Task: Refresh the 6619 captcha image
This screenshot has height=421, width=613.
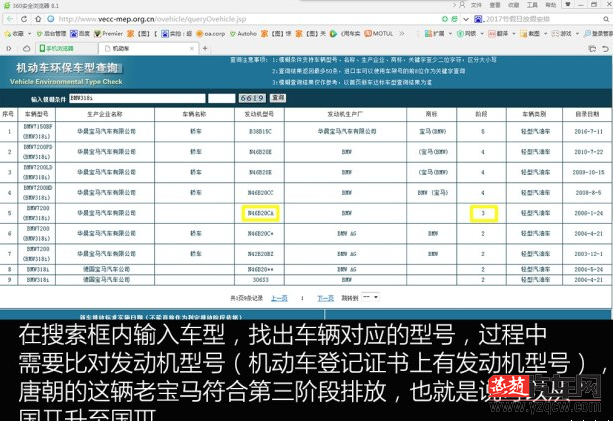Action: pos(252,98)
